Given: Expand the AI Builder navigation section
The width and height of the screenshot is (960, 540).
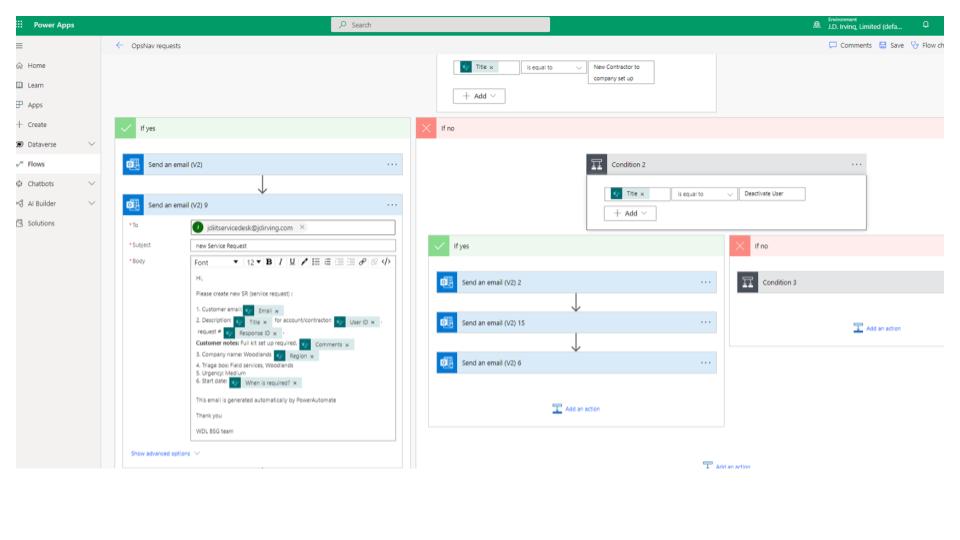Looking at the screenshot, I should pos(92,203).
